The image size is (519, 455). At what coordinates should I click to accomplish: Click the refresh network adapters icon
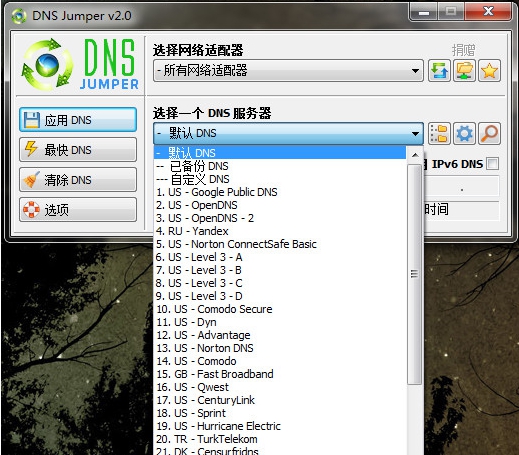pyautogui.click(x=439, y=71)
